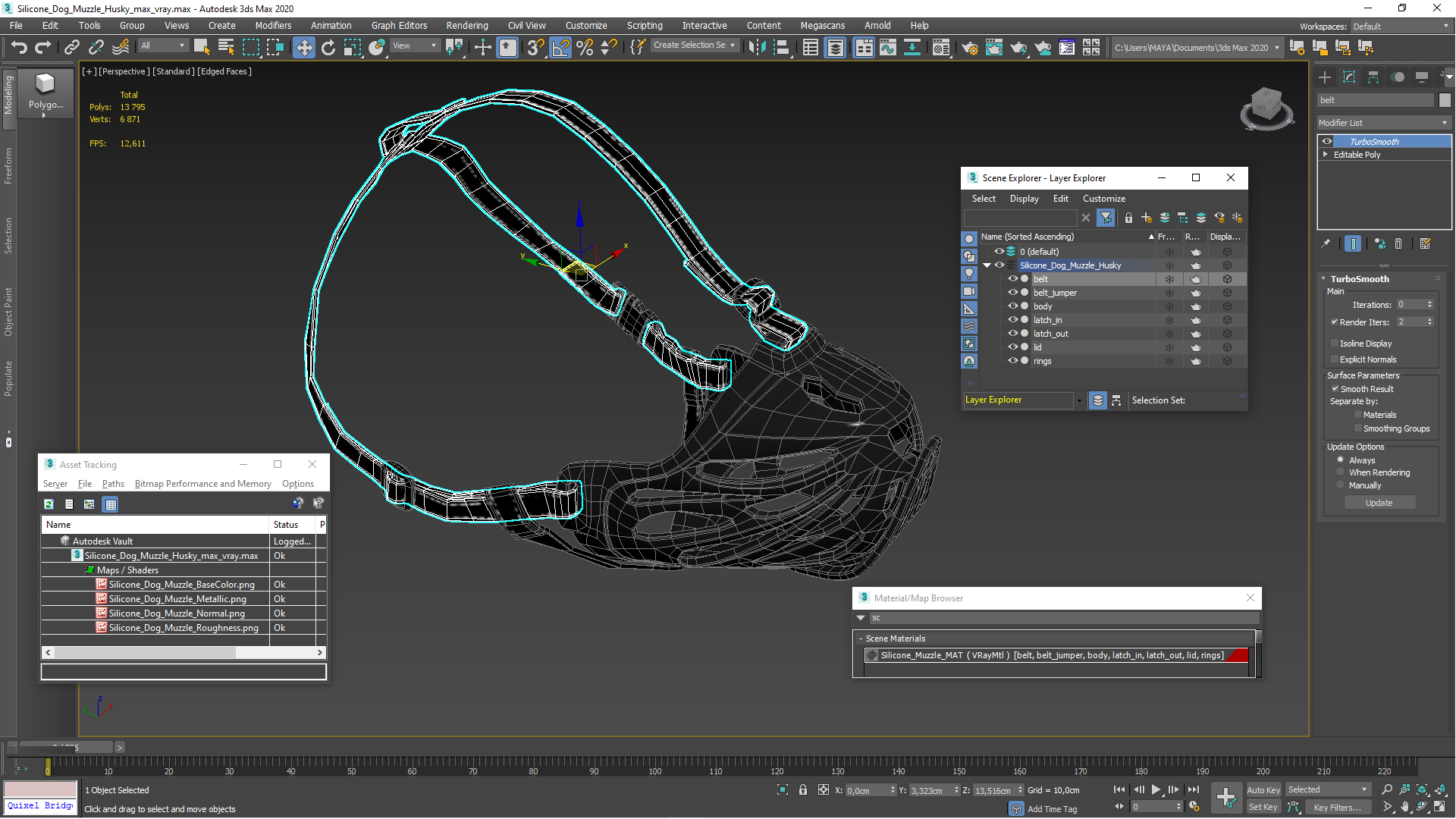Expand the Editable Poly modifier entry
Viewport: 1456px width, 819px height.
click(1326, 154)
